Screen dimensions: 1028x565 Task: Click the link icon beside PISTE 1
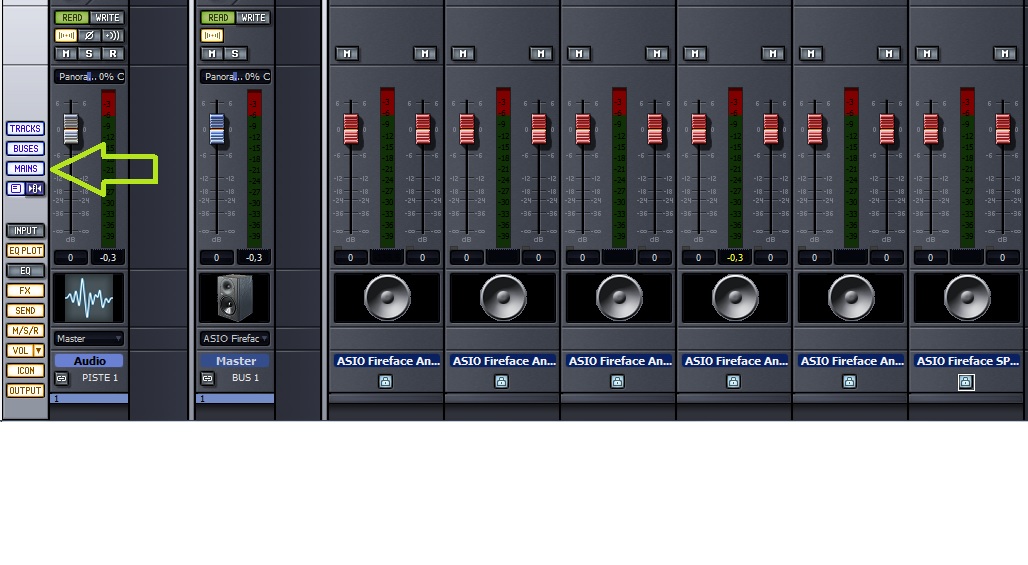pyautogui.click(x=61, y=378)
